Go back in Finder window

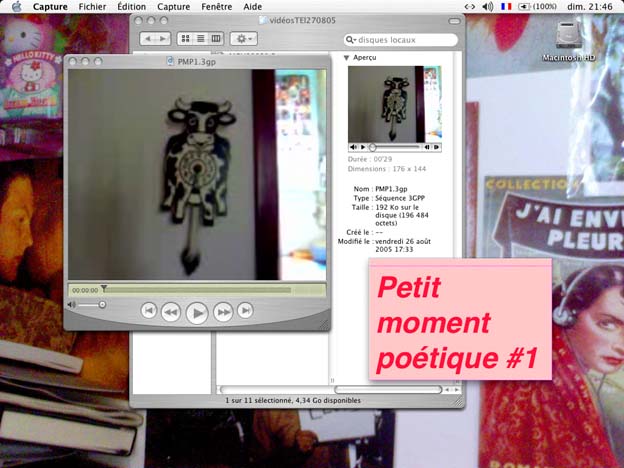tap(148, 39)
